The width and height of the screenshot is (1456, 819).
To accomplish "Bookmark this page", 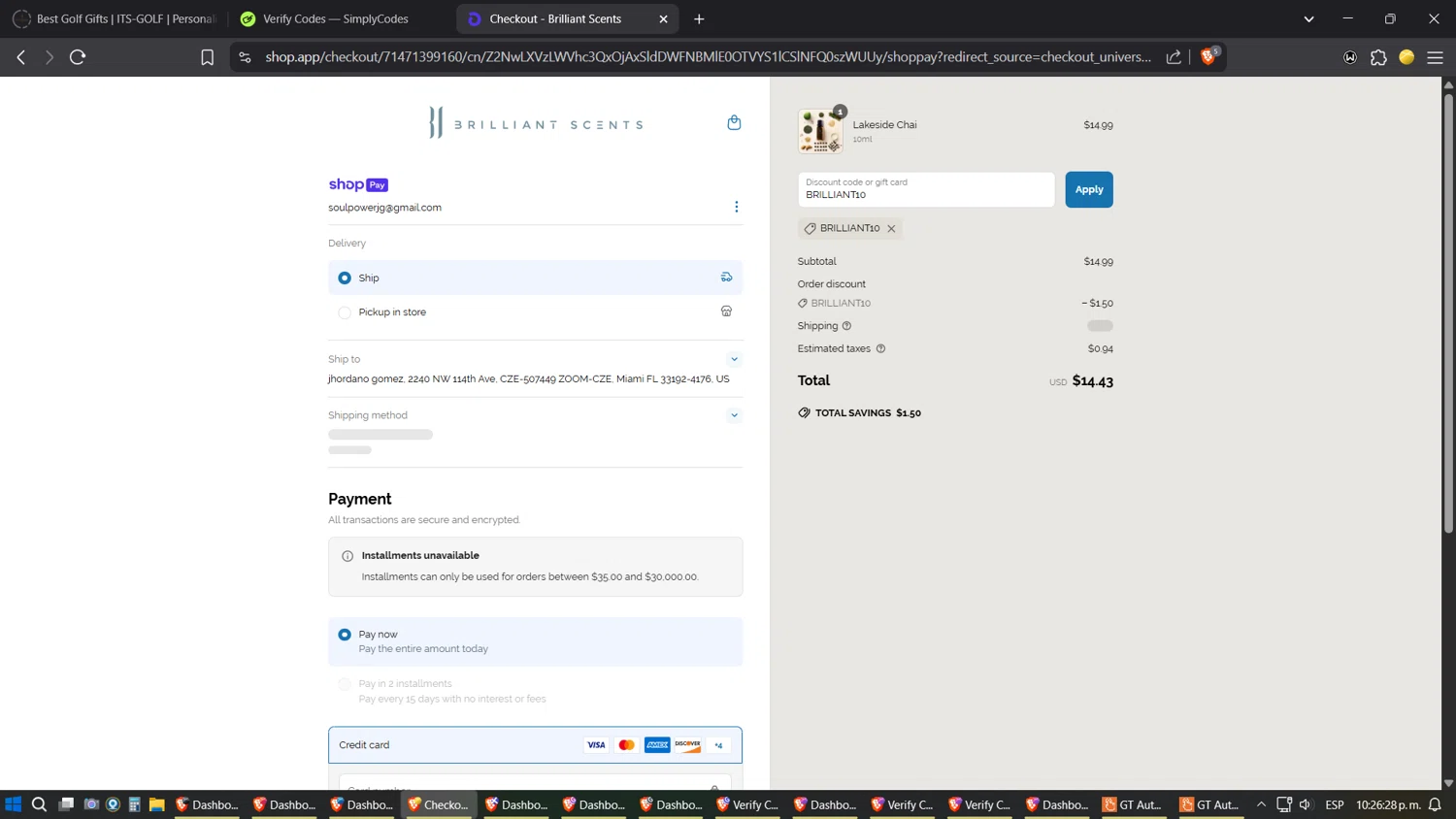I will tap(207, 57).
